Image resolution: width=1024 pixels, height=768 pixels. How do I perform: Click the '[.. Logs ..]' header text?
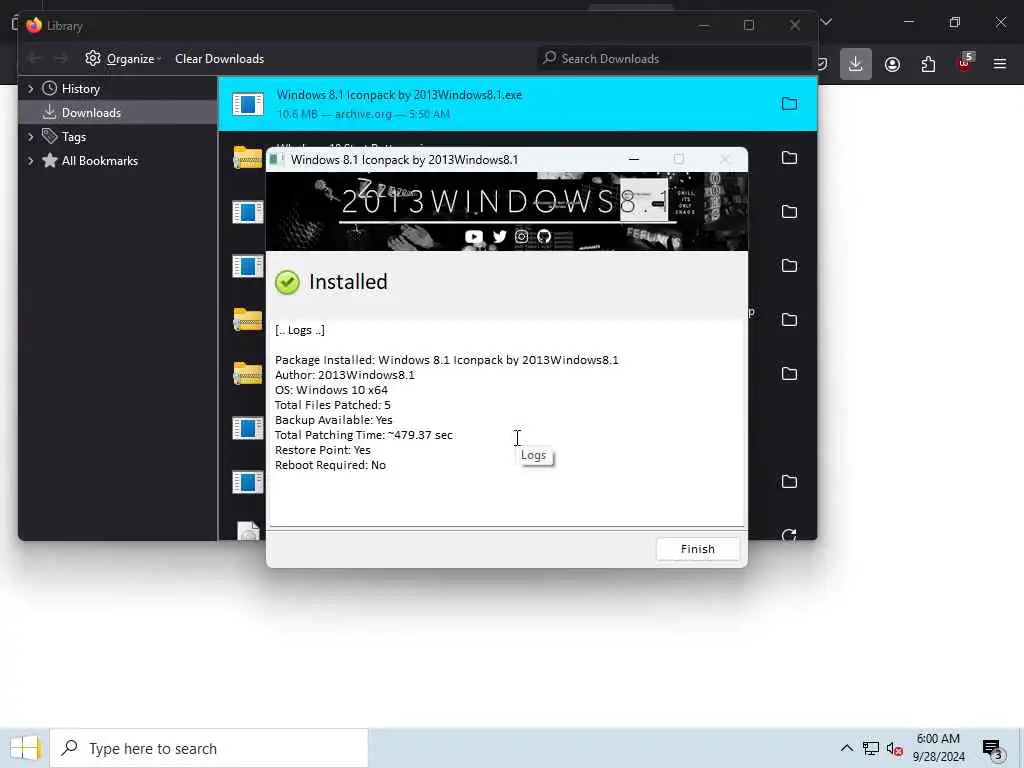pyautogui.click(x=300, y=330)
